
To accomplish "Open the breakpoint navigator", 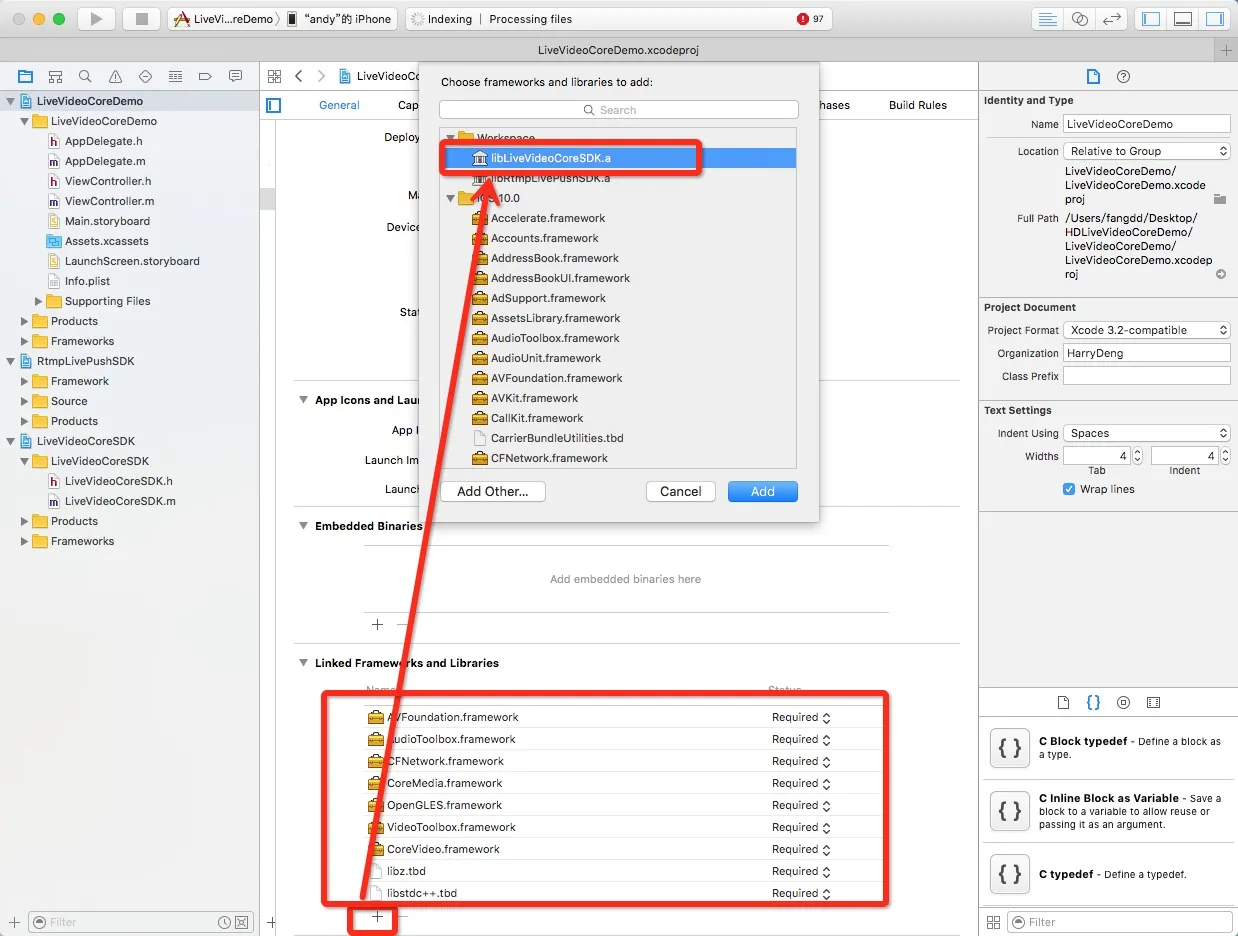I will coord(205,76).
